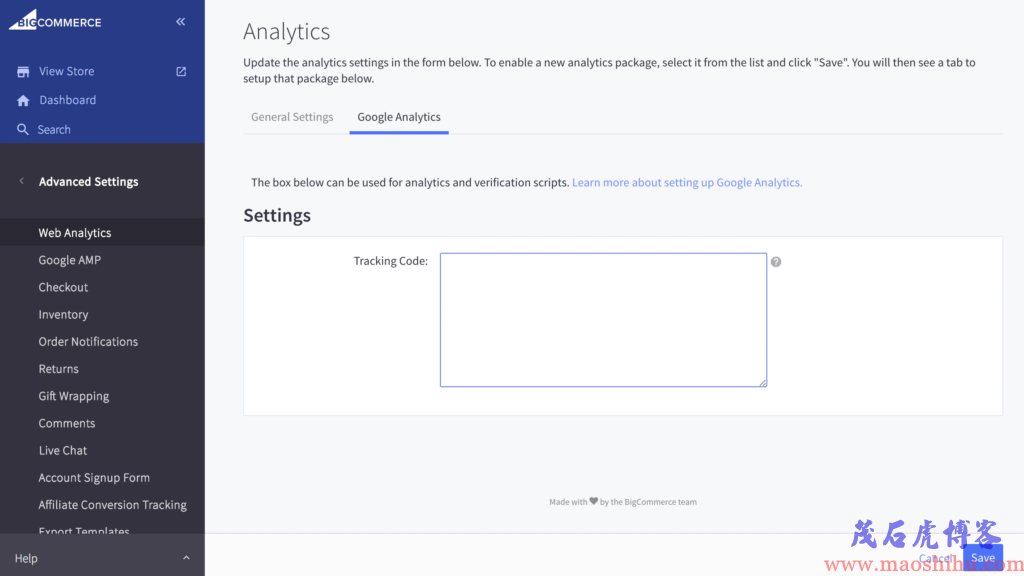This screenshot has width=1024, height=576.
Task: Click the View Store storefront icon
Action: pyautogui.click(x=23, y=71)
